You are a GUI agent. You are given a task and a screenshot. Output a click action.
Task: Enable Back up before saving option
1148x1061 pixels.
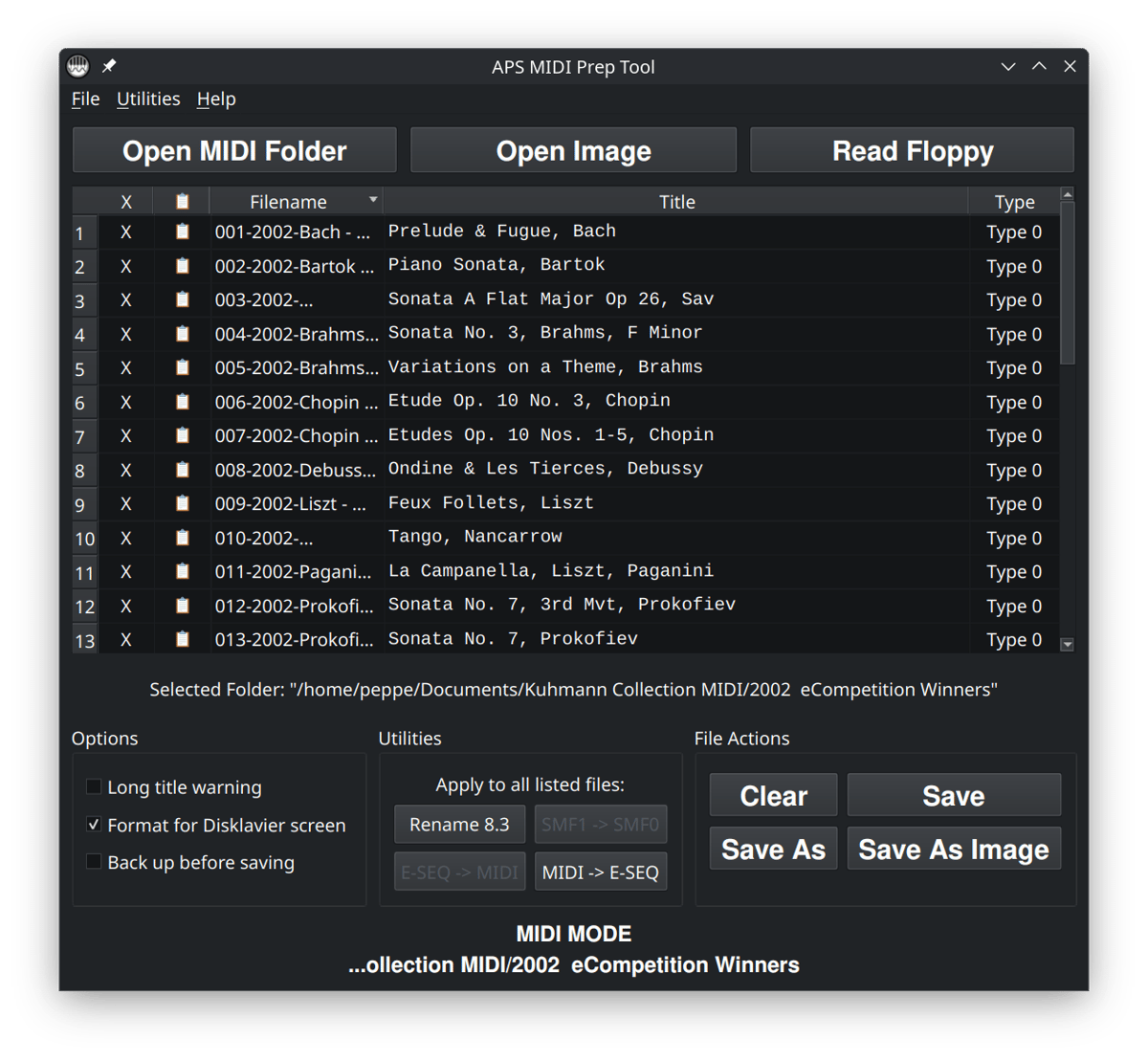coord(94,861)
